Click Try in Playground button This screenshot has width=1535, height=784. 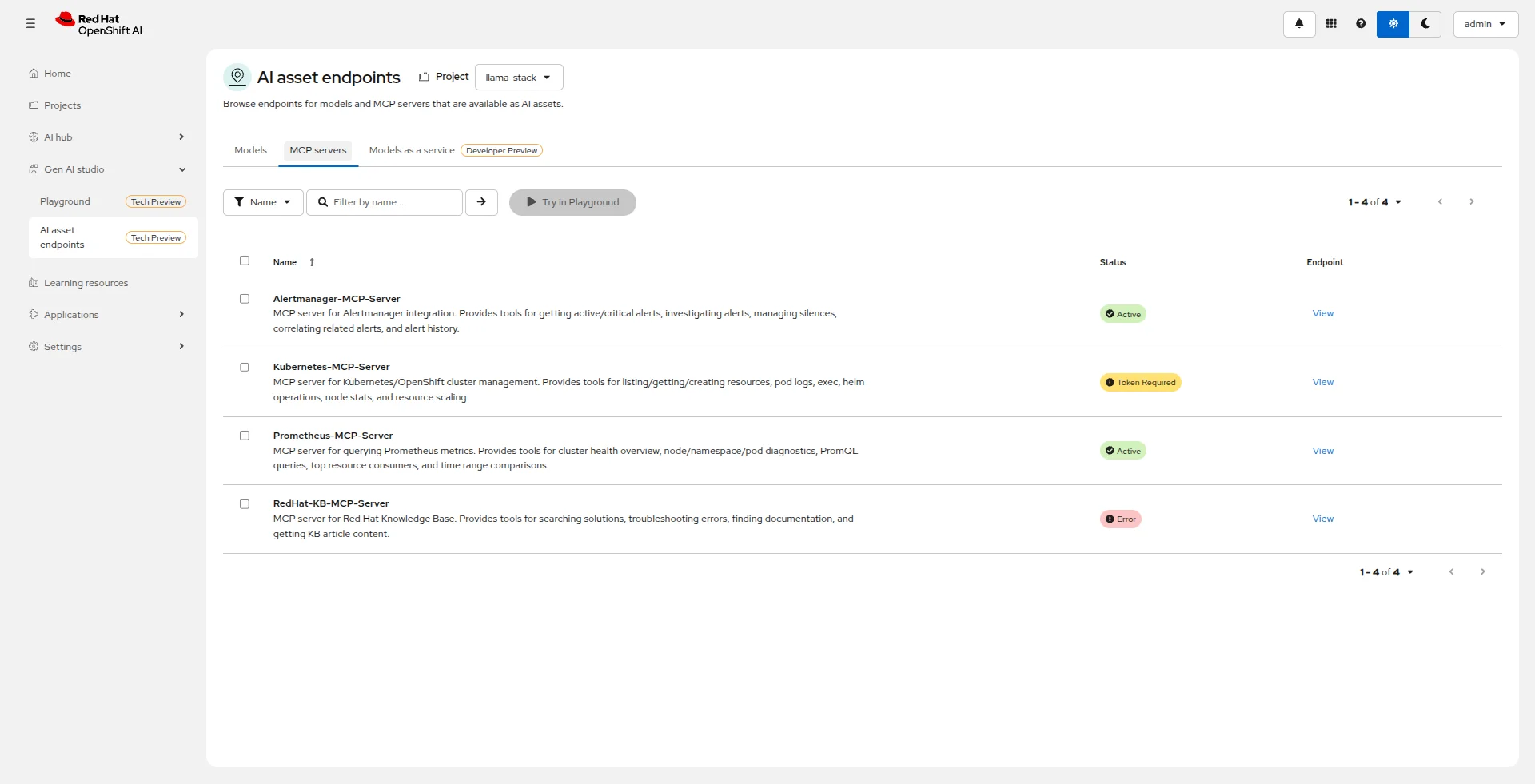572,202
